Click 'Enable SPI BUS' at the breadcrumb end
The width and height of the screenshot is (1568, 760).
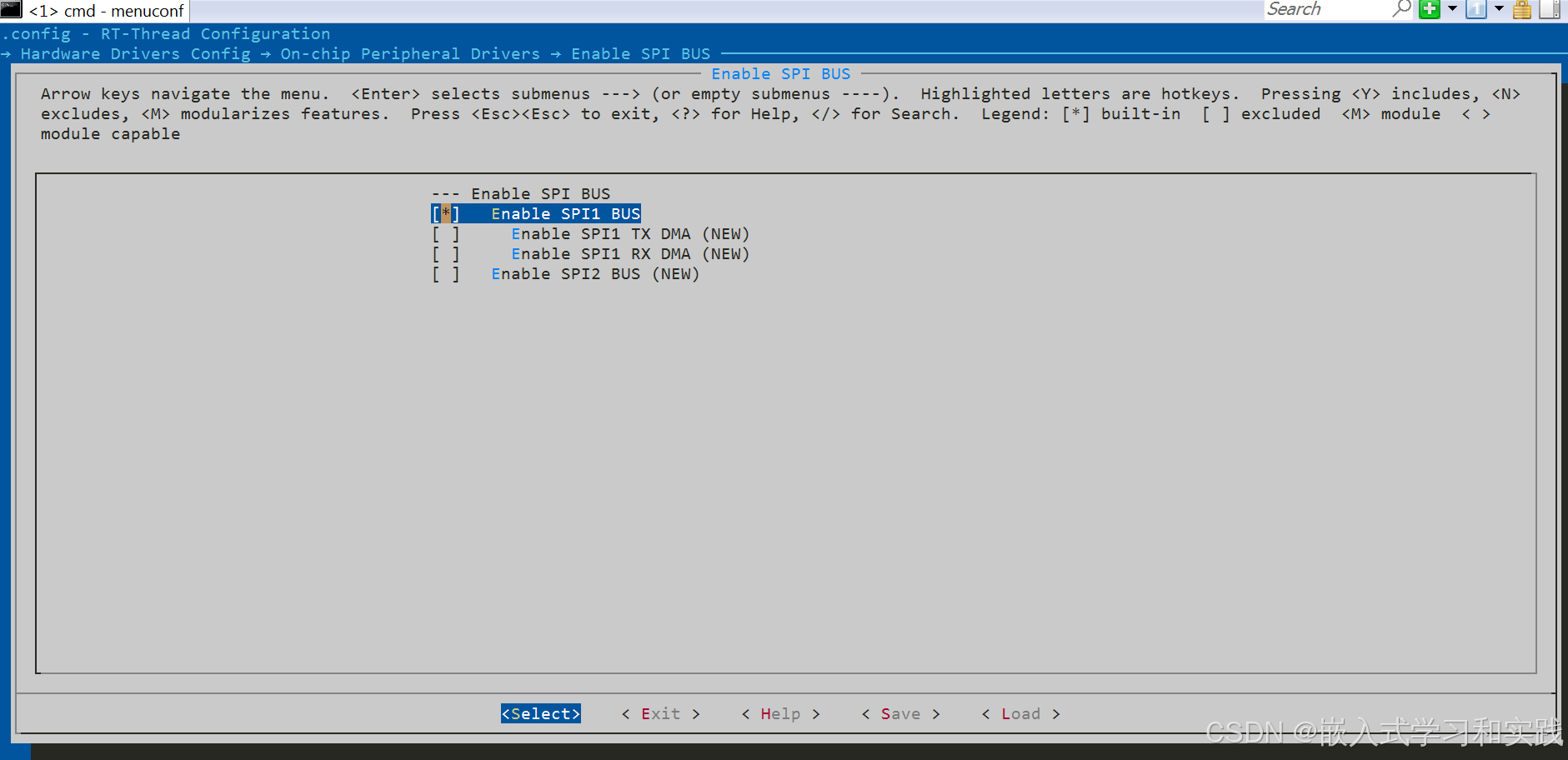pos(641,54)
